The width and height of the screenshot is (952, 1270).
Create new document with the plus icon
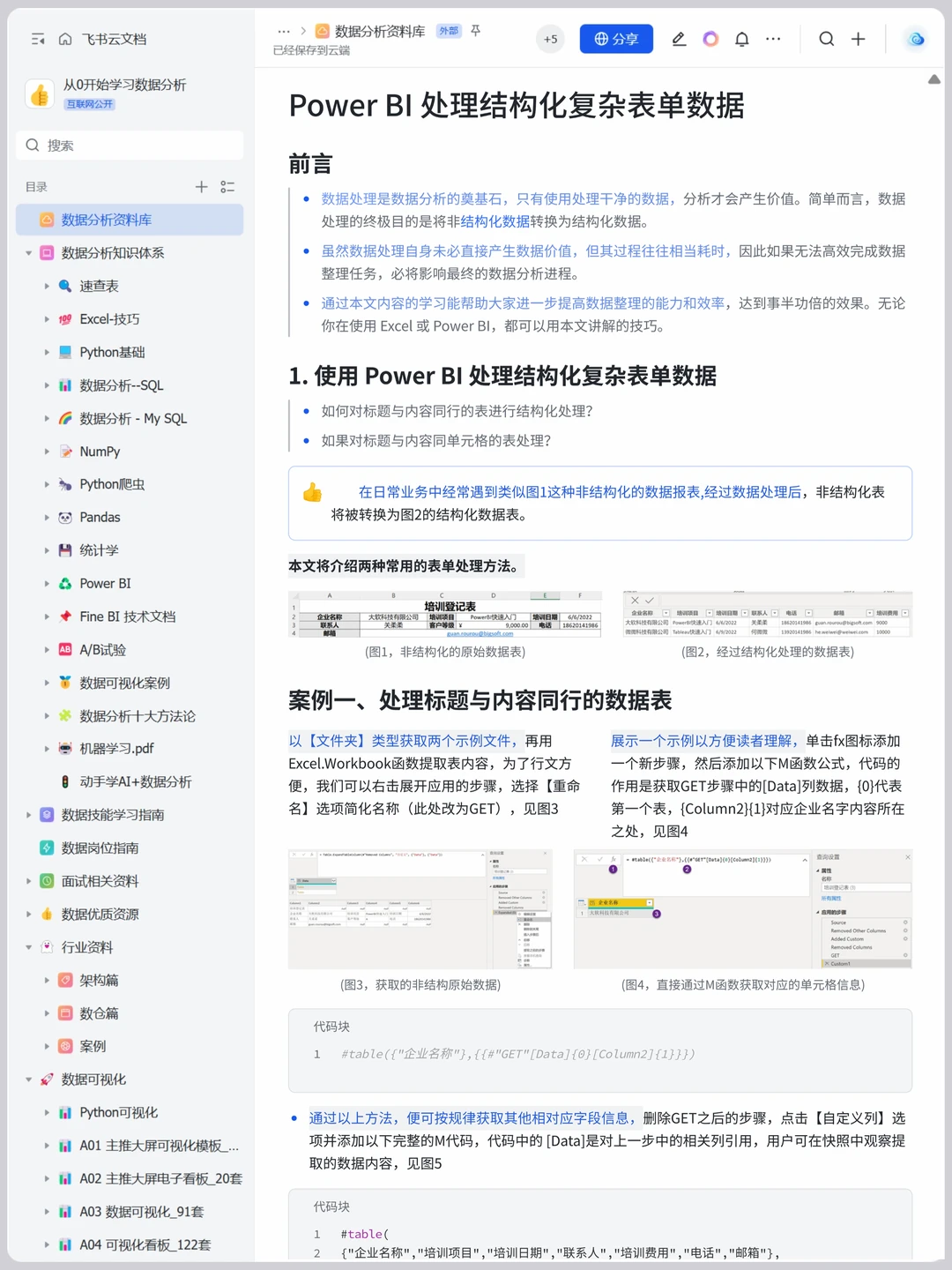point(857,39)
